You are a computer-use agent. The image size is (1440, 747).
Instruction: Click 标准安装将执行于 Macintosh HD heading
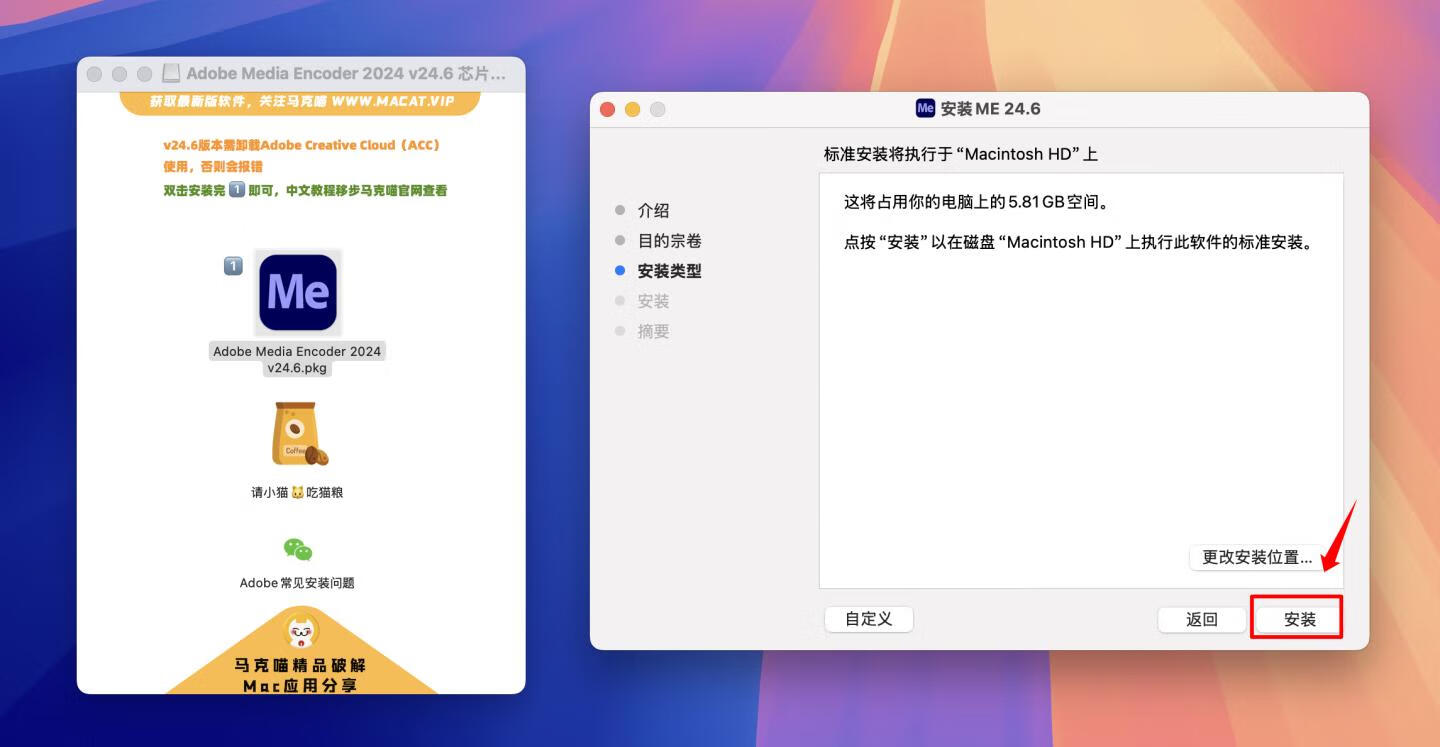(x=961, y=154)
